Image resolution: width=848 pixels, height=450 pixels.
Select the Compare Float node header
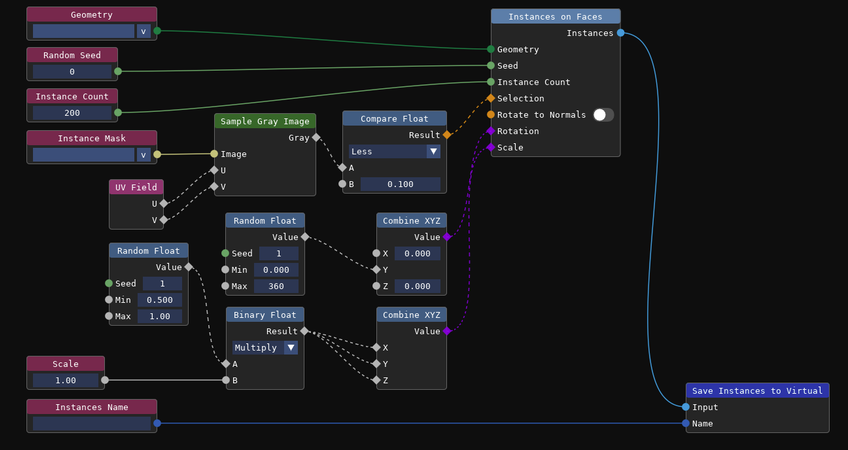(394, 118)
